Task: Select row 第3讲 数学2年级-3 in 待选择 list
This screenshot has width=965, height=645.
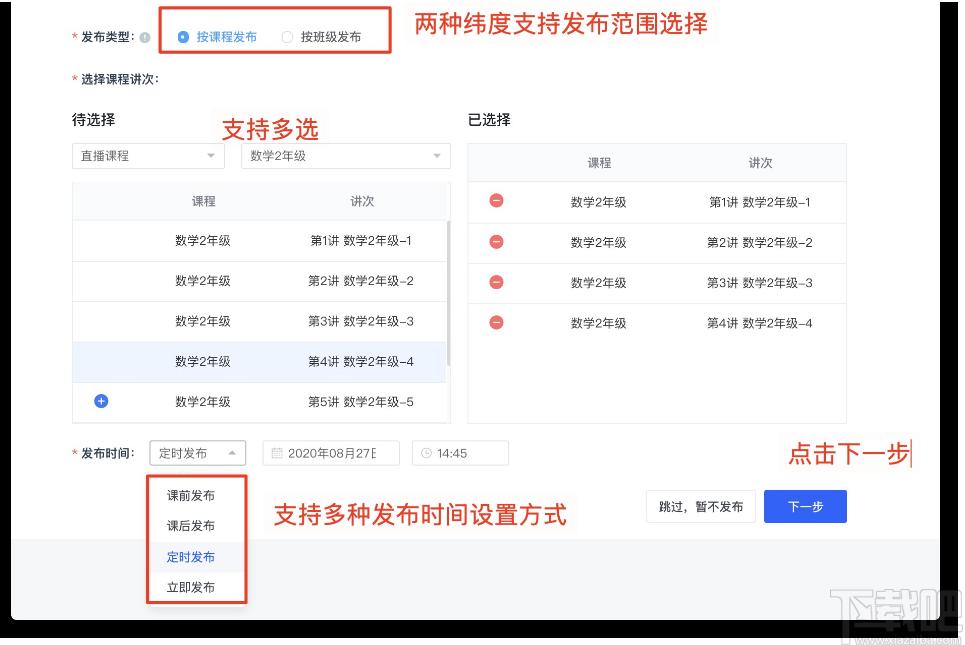Action: coord(259,321)
